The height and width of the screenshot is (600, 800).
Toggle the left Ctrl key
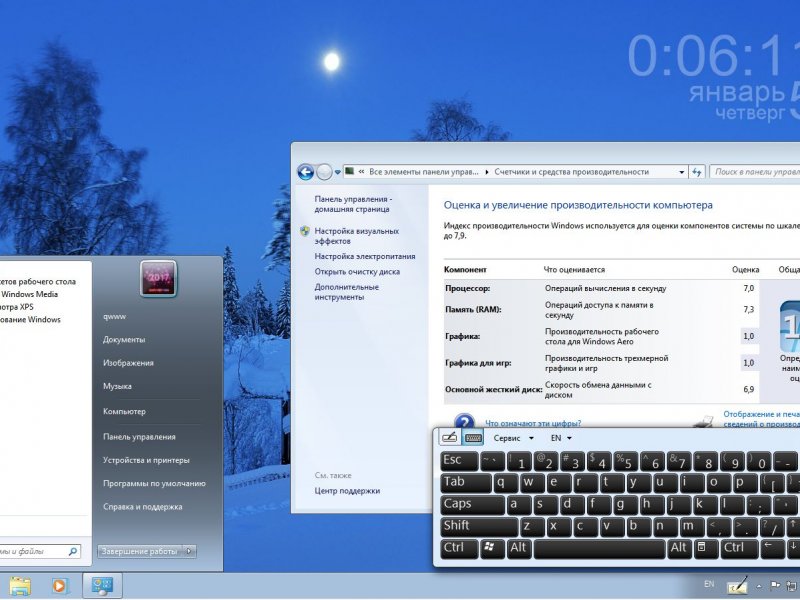click(459, 548)
